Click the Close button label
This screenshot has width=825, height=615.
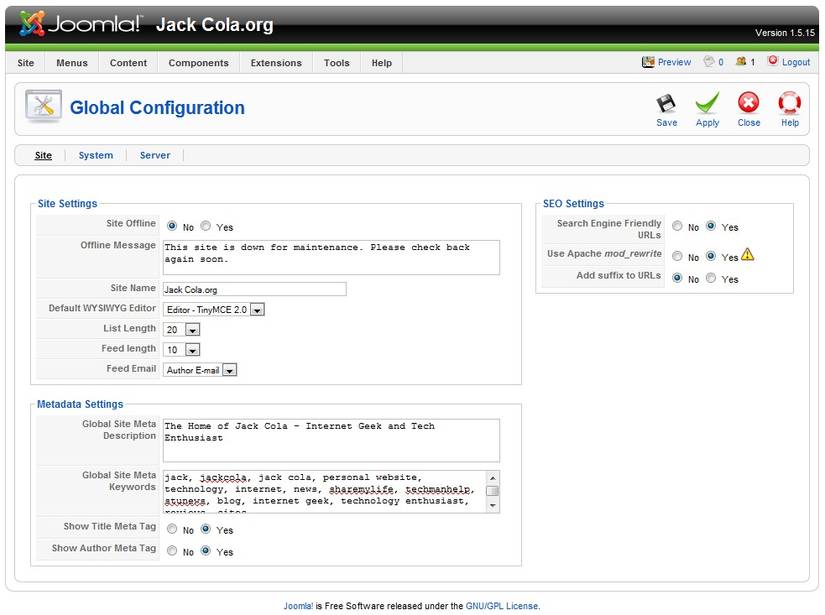(x=749, y=123)
